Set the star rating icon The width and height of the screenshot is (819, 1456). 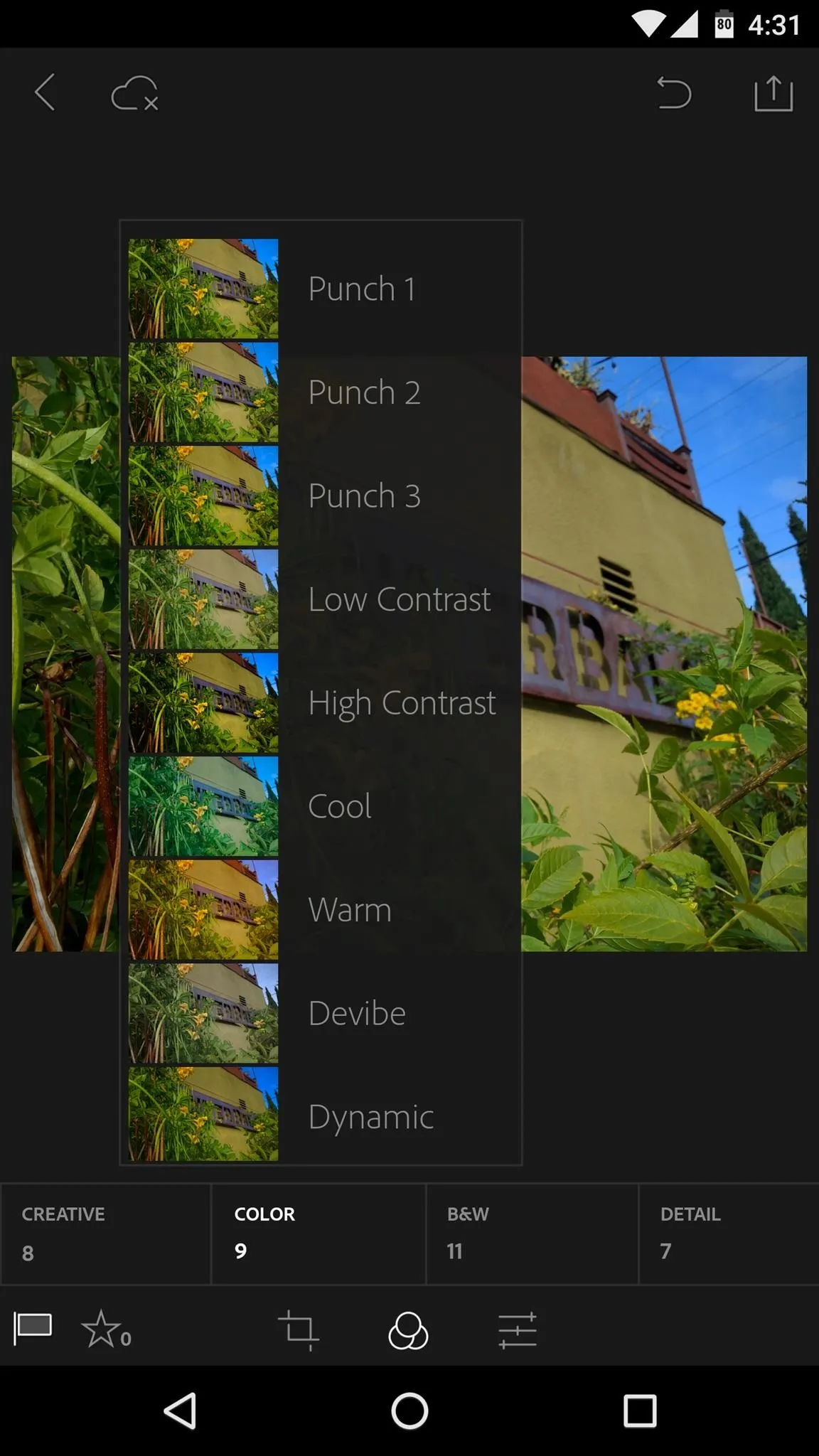106,1329
